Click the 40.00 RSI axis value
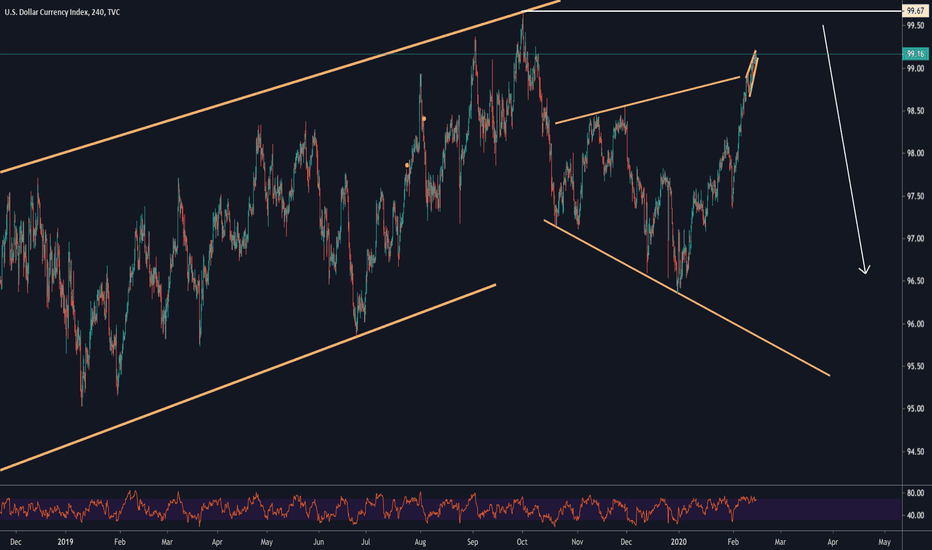Image resolution: width=932 pixels, height=550 pixels. tap(915, 516)
